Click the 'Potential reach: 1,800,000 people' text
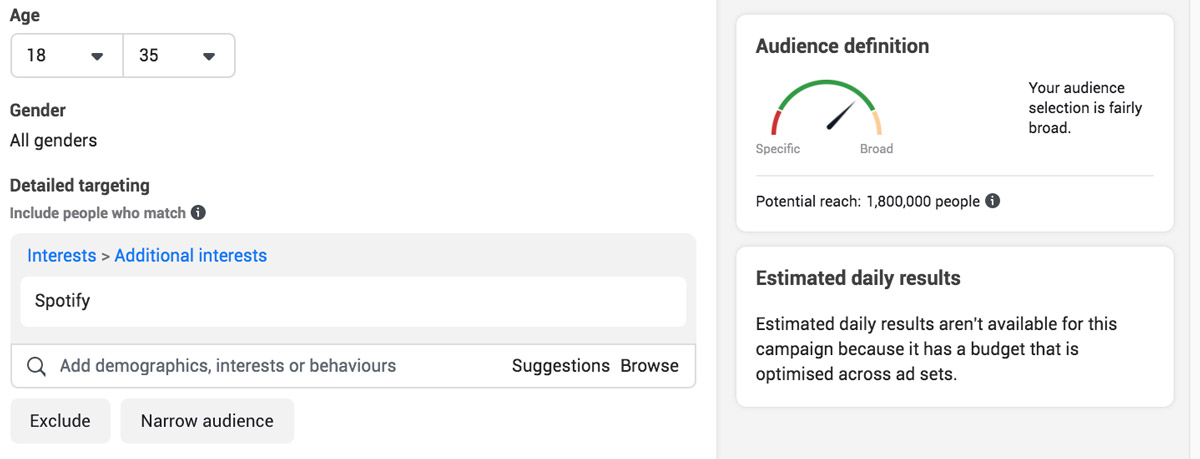 [868, 201]
